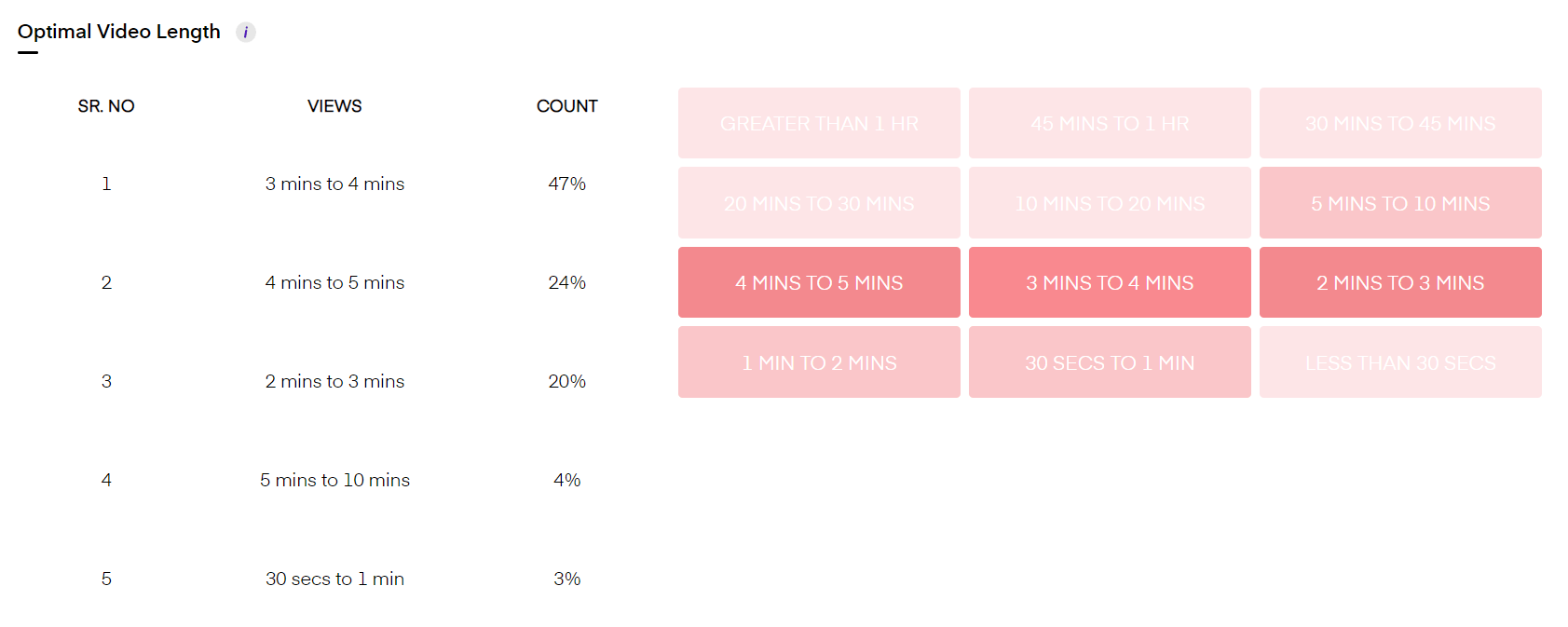Image resolution: width=1568 pixels, height=627 pixels.
Task: Click the 1 MIN TO 2 MINS tile
Action: click(x=819, y=361)
